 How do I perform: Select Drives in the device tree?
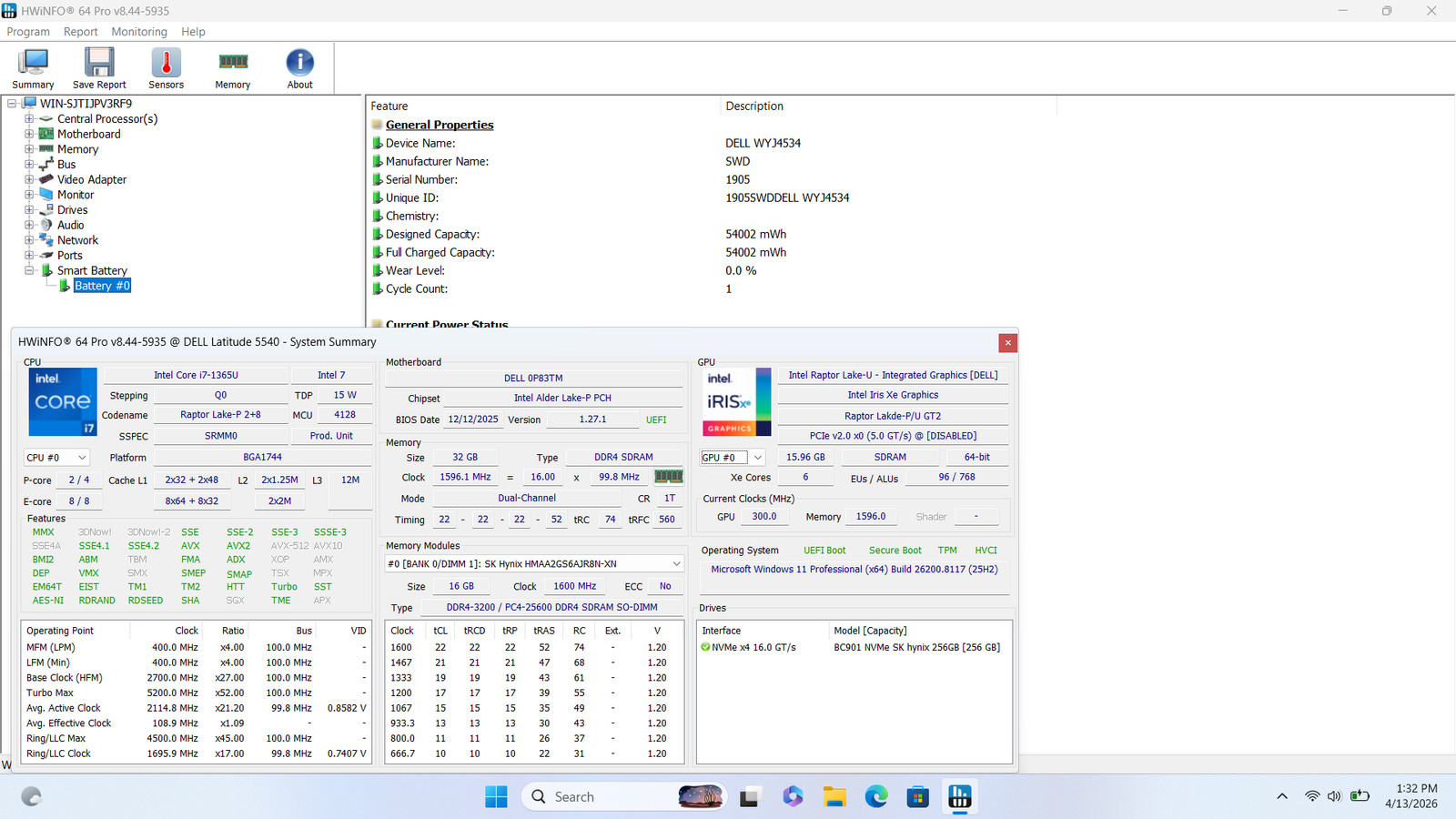(73, 210)
